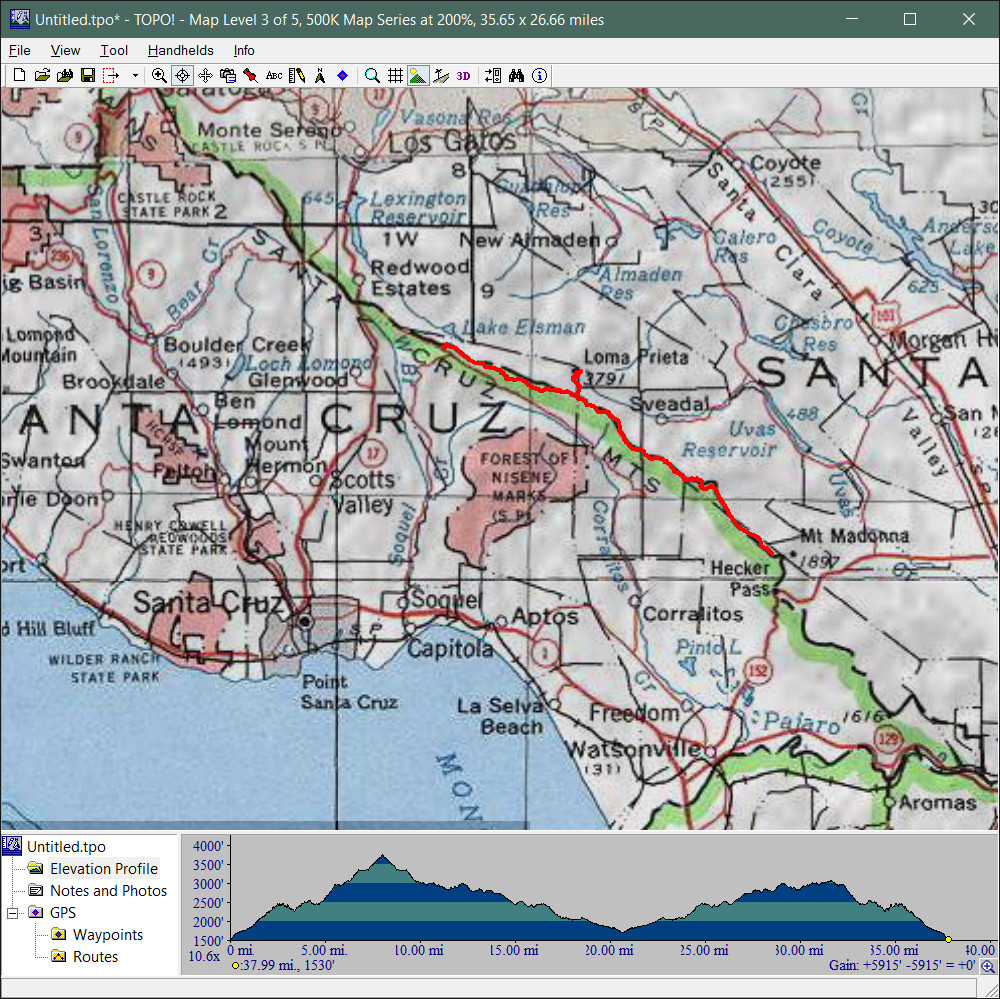This screenshot has height=999, width=1000.
Task: Select the red pushpin tool
Action: (250, 75)
